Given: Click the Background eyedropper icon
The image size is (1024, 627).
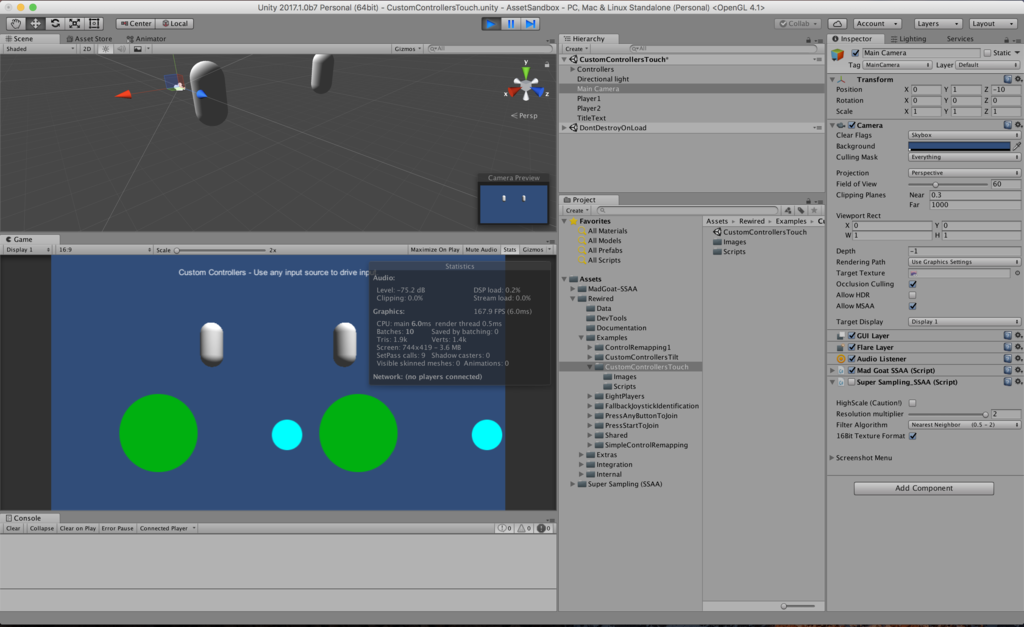Looking at the screenshot, I should coord(1017,146).
